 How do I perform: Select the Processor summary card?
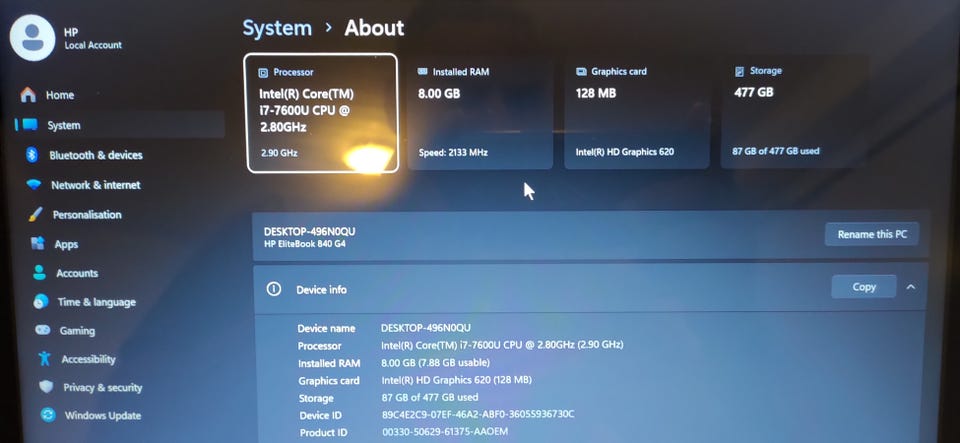pos(321,113)
